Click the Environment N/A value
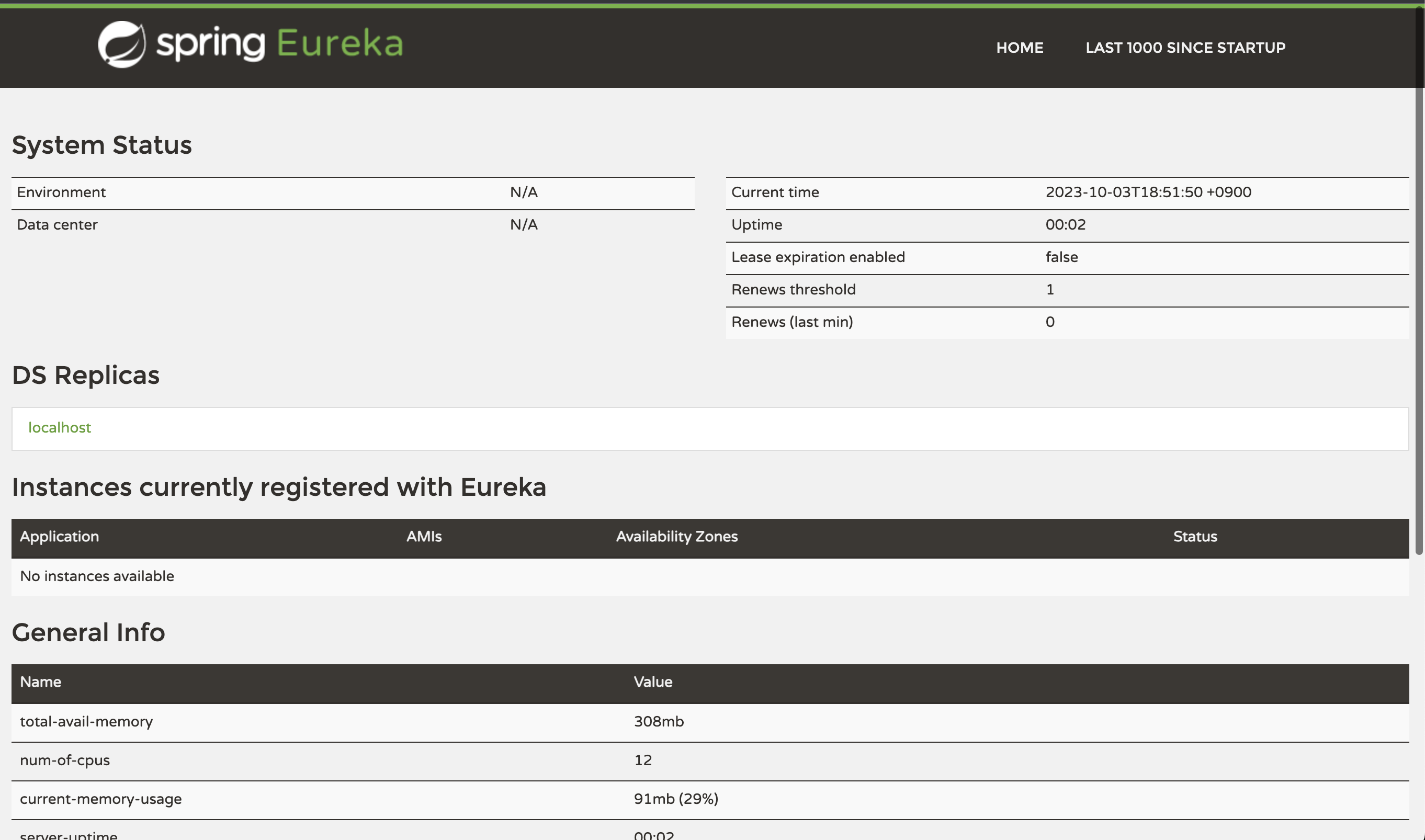The height and width of the screenshot is (840, 1425). pos(523,192)
